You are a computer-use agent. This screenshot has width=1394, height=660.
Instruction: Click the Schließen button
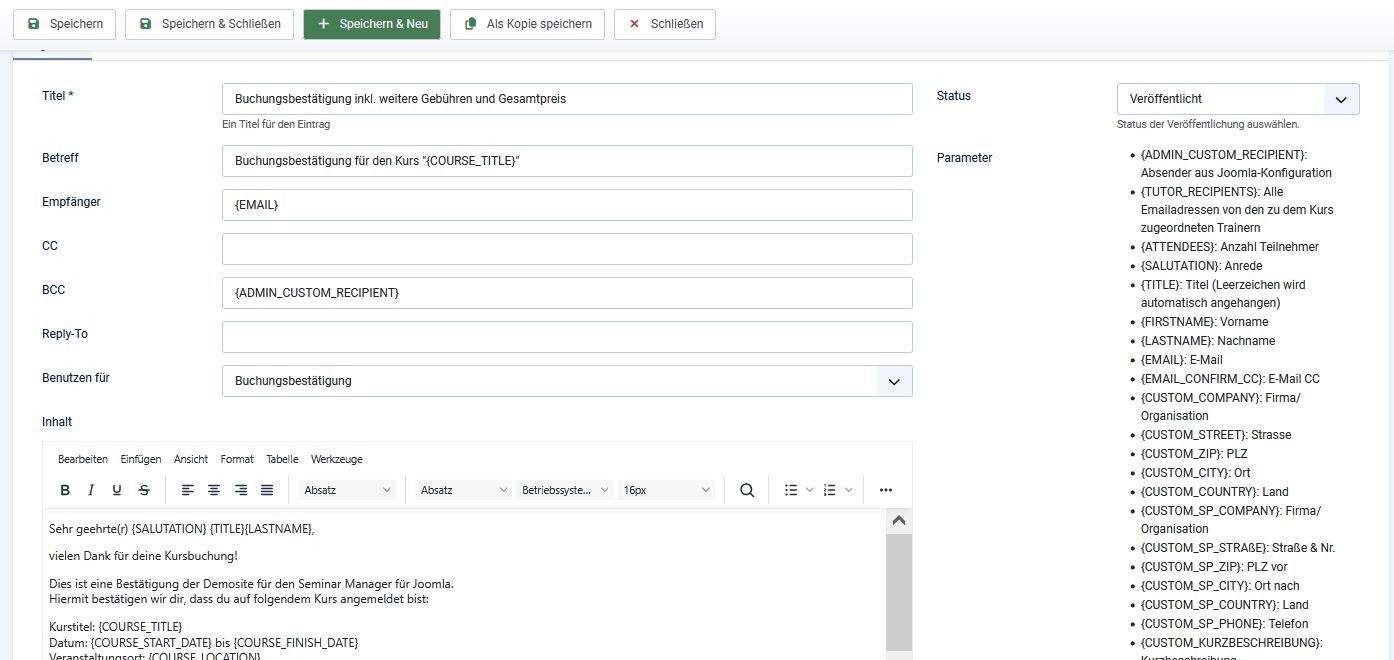[665, 24]
